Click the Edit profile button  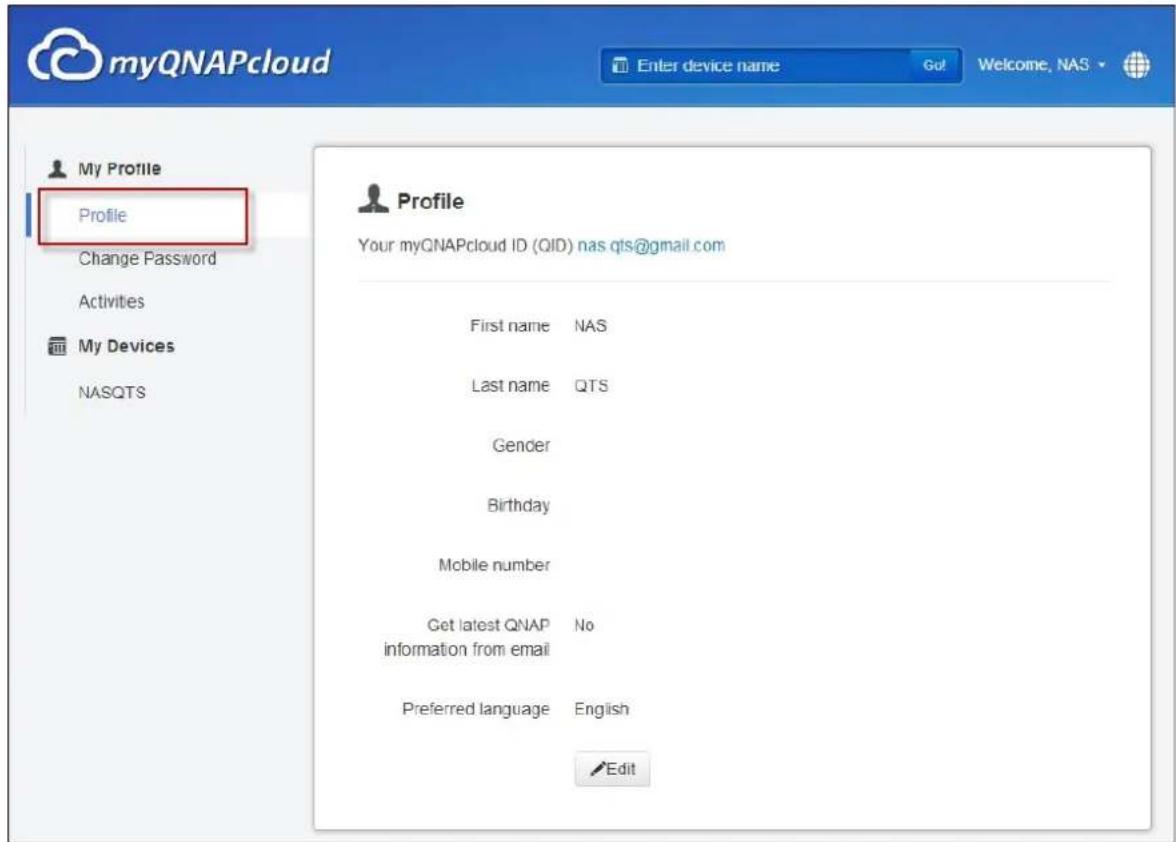pos(612,769)
